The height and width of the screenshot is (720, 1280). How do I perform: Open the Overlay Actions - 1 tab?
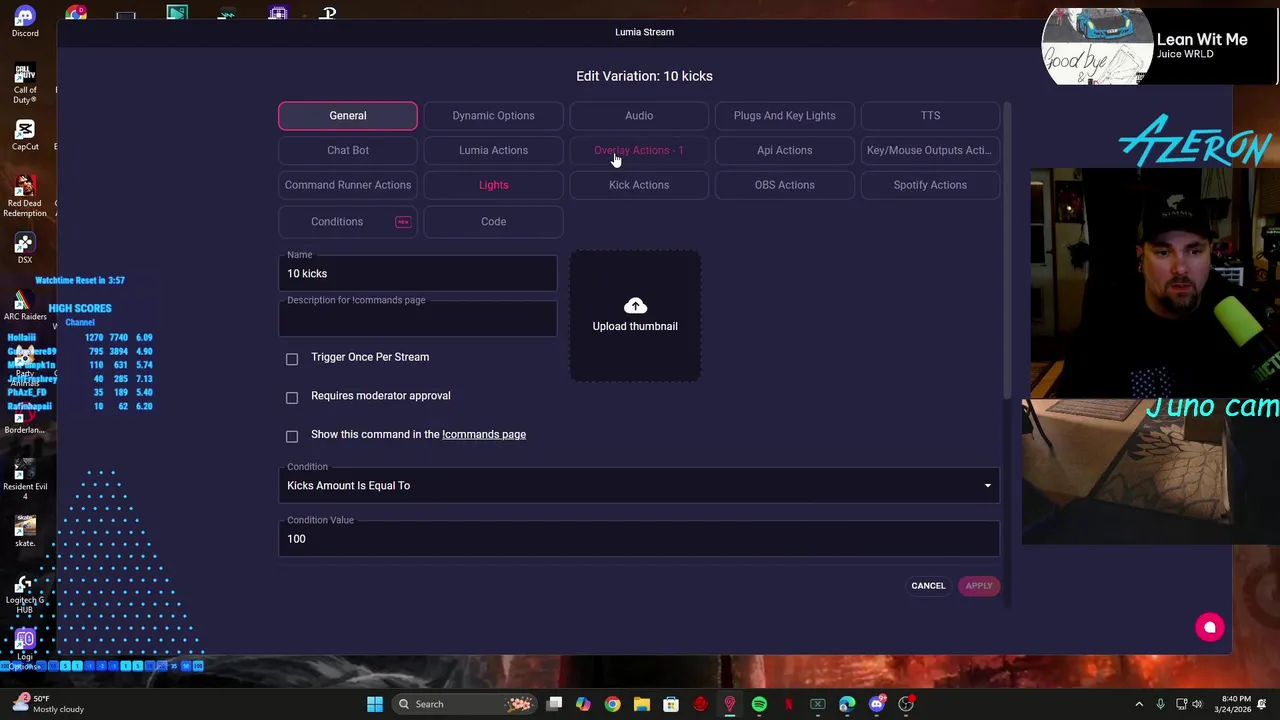tap(639, 150)
